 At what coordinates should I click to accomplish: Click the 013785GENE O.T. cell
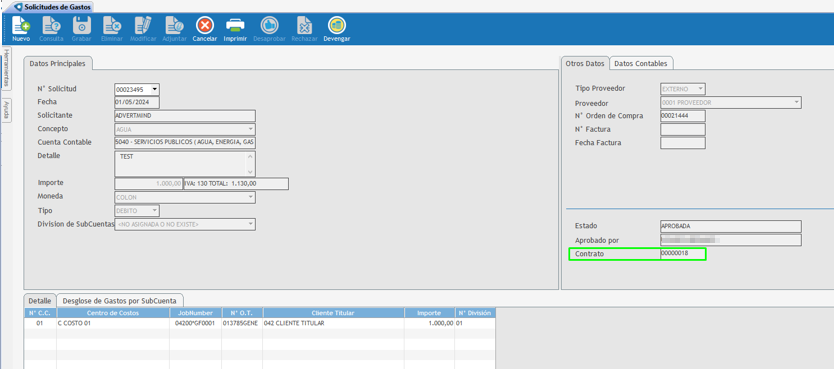(x=242, y=323)
